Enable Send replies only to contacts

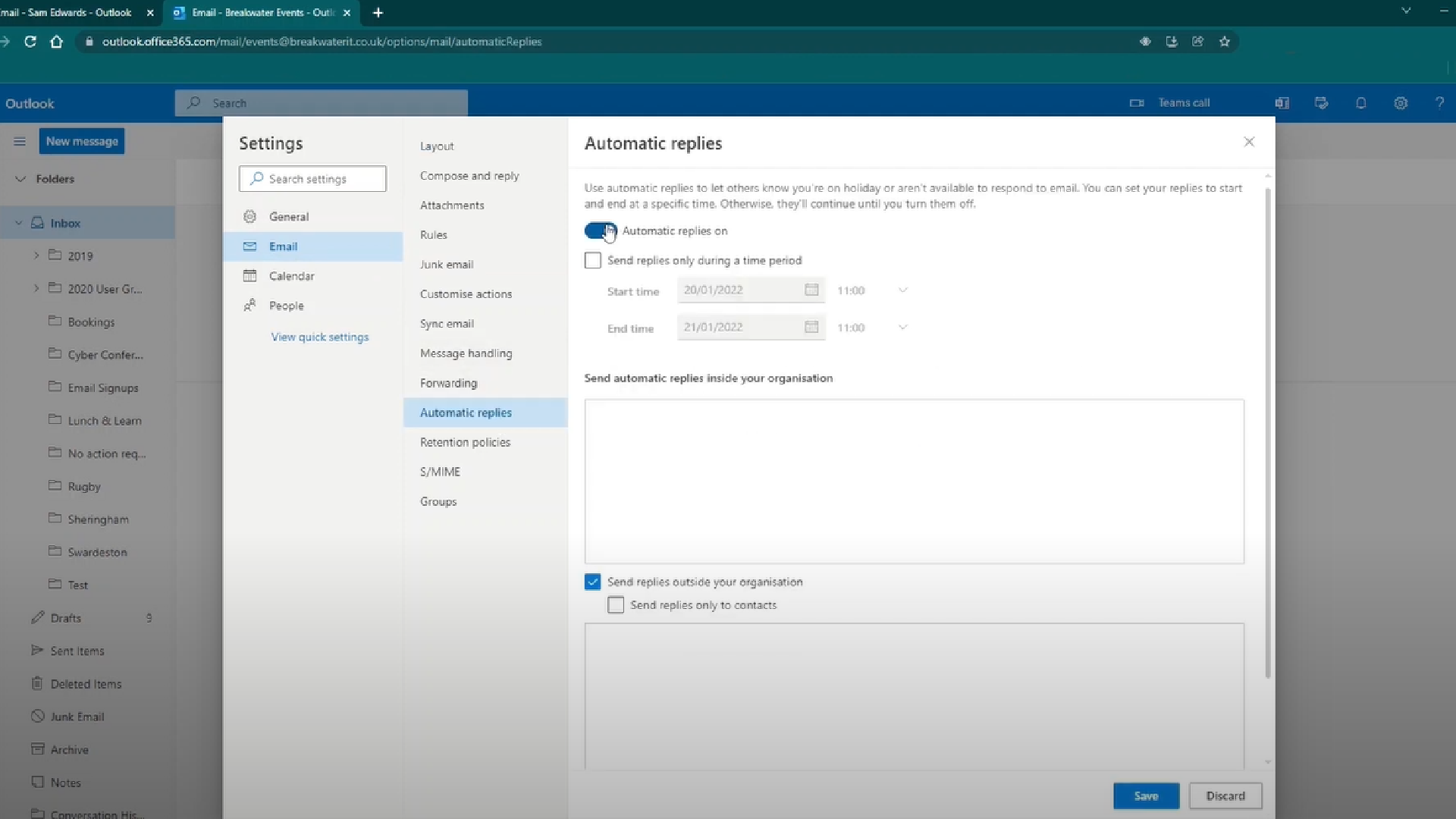(615, 604)
